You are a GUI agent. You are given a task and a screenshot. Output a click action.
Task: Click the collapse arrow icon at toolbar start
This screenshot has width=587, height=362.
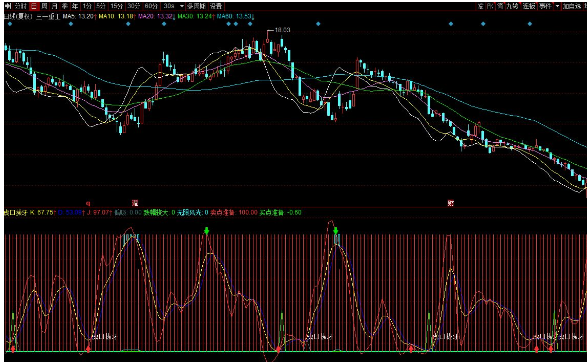click(8, 6)
